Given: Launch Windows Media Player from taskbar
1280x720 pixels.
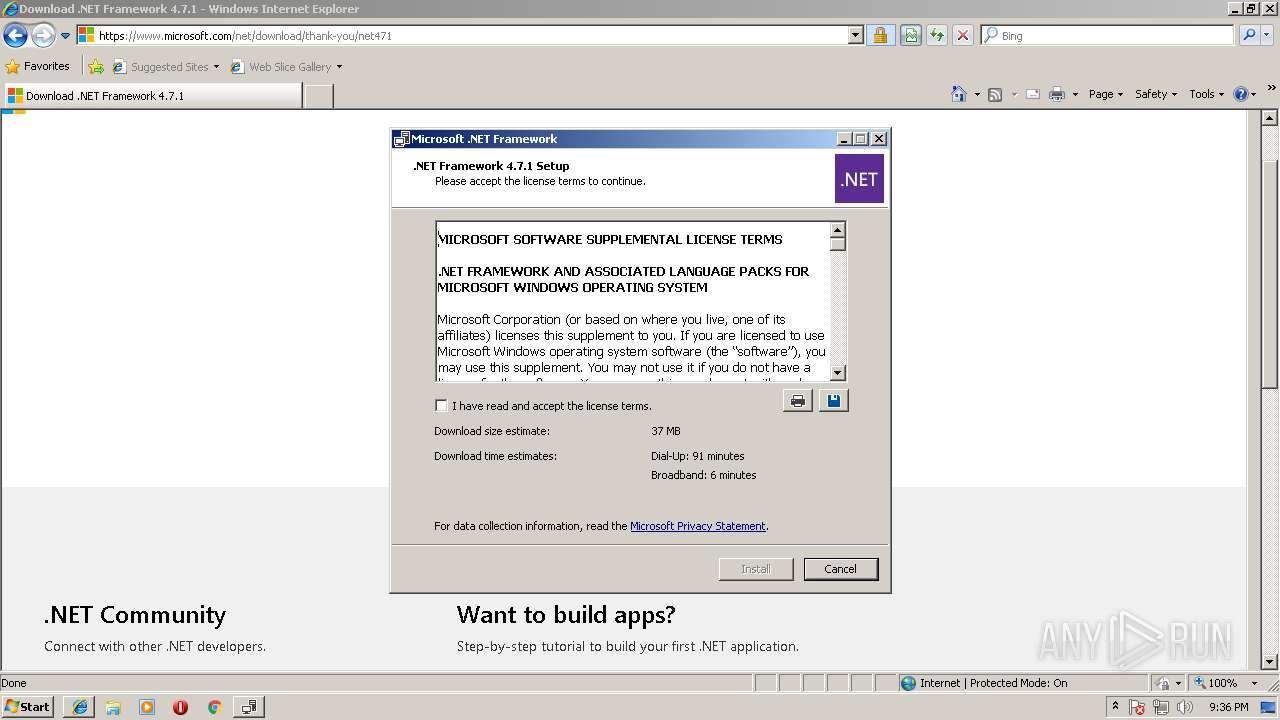Looking at the screenshot, I should pos(147,707).
